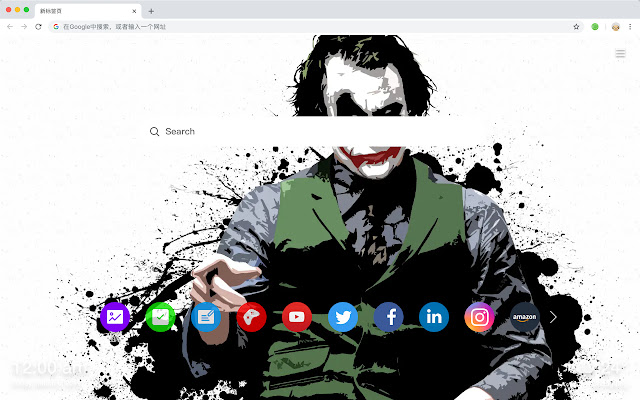Open the Twitter shortcut

(x=343, y=317)
